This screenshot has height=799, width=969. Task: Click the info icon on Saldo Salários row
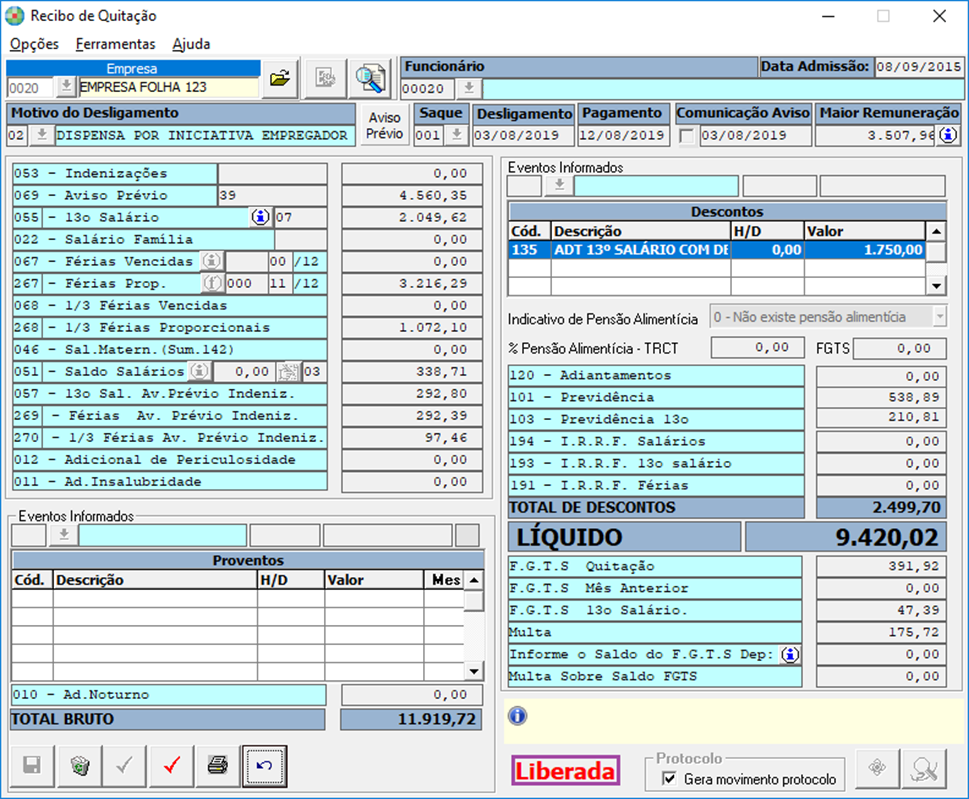point(199,371)
